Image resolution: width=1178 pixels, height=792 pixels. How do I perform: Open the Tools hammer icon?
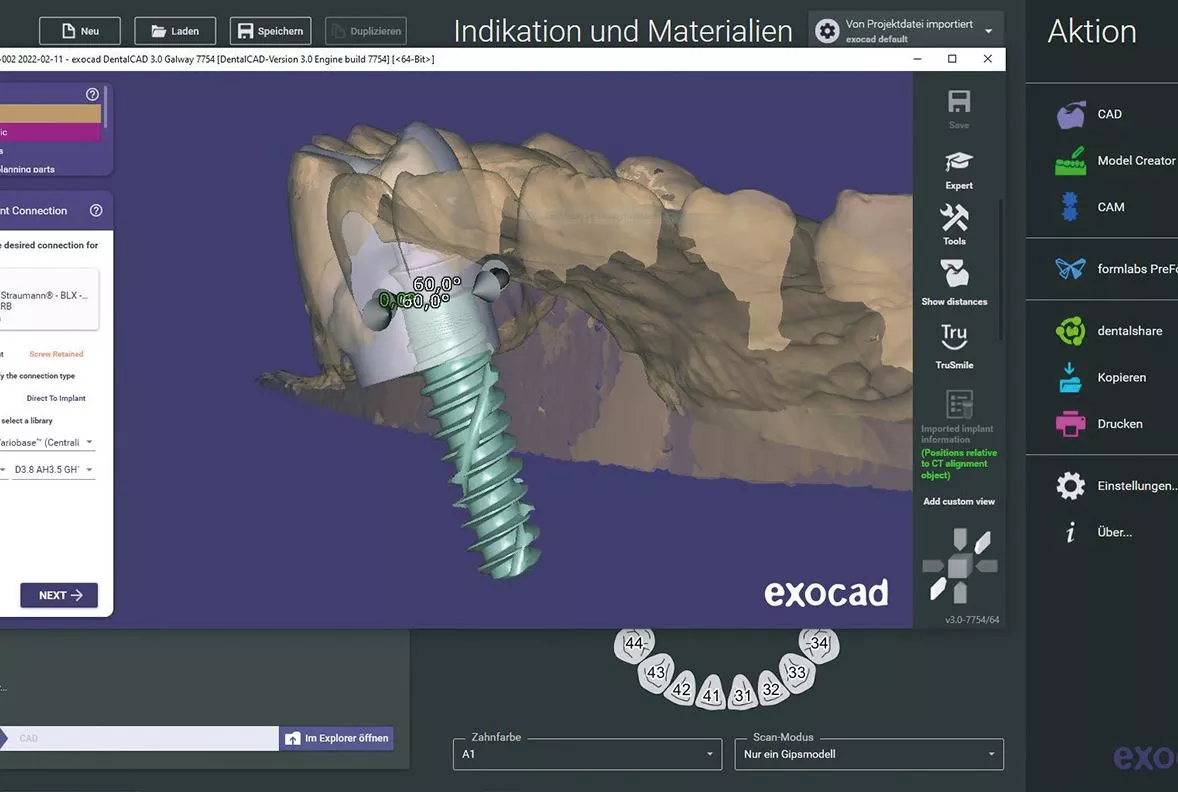pyautogui.click(x=955, y=218)
